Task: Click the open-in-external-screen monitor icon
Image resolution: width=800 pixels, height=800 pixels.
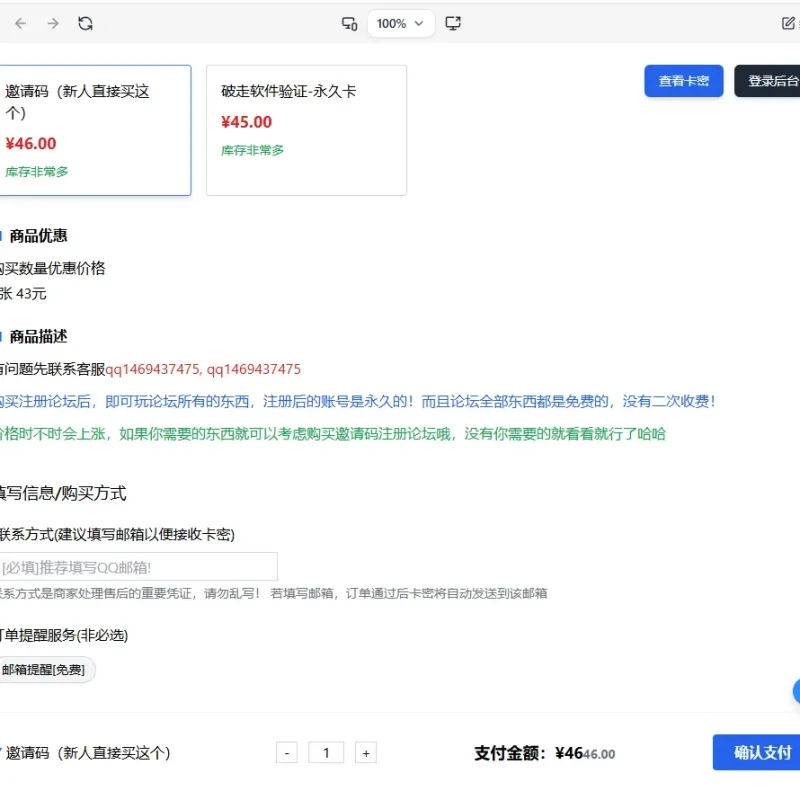Action: [x=453, y=23]
